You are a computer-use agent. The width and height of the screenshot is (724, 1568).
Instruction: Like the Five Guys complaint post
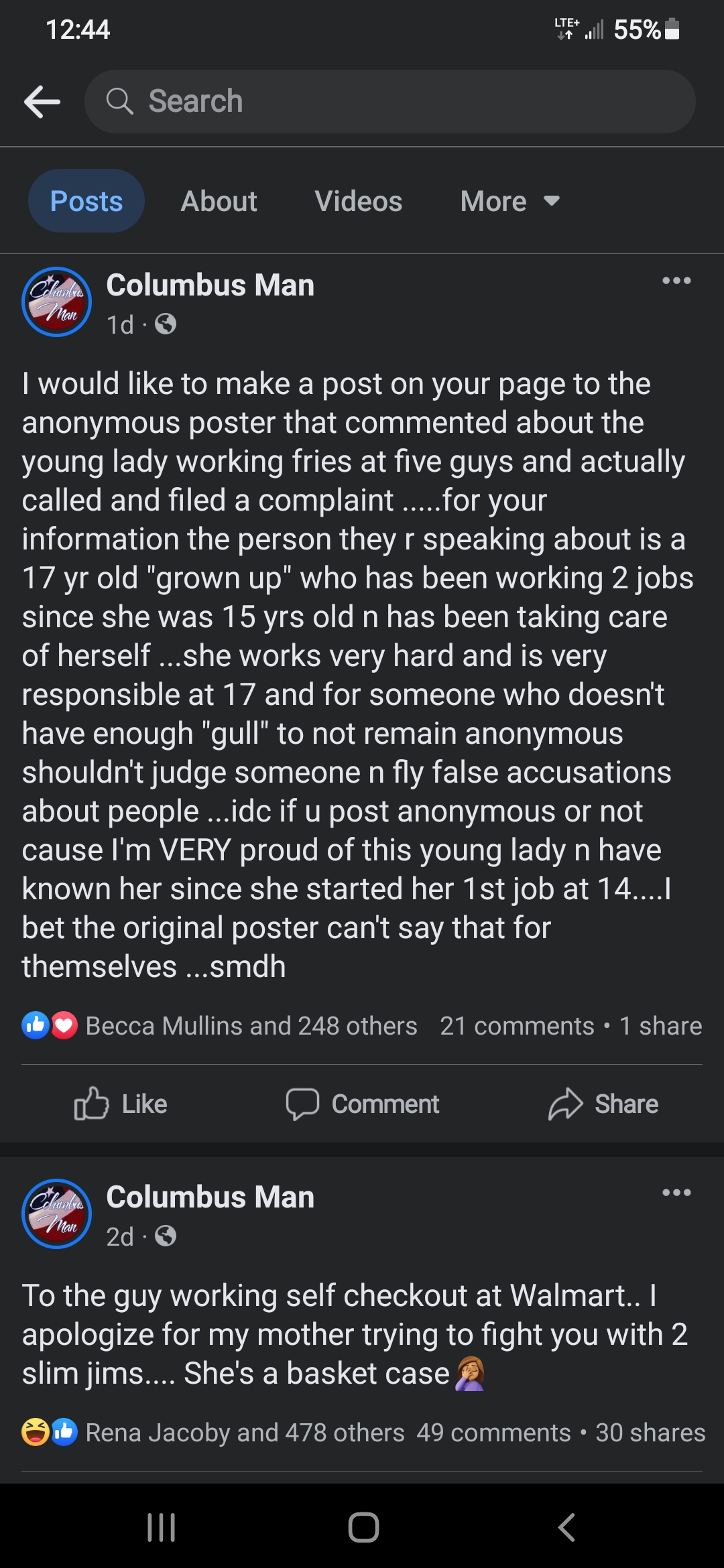[121, 1104]
